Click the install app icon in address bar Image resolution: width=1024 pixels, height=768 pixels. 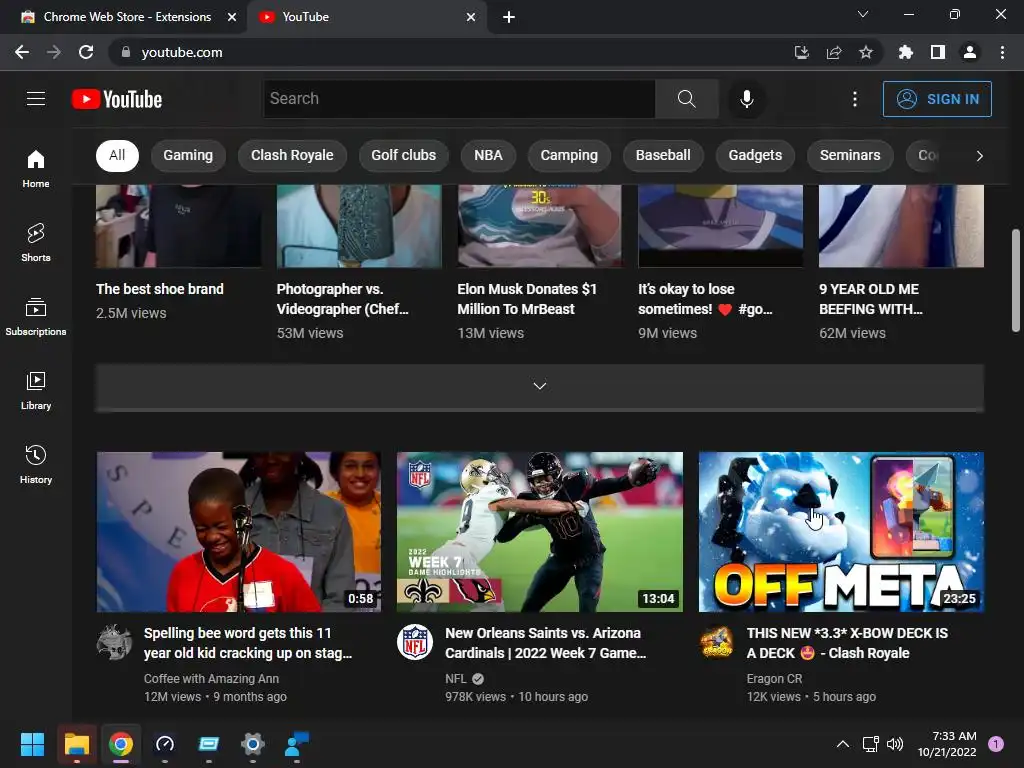[801, 52]
